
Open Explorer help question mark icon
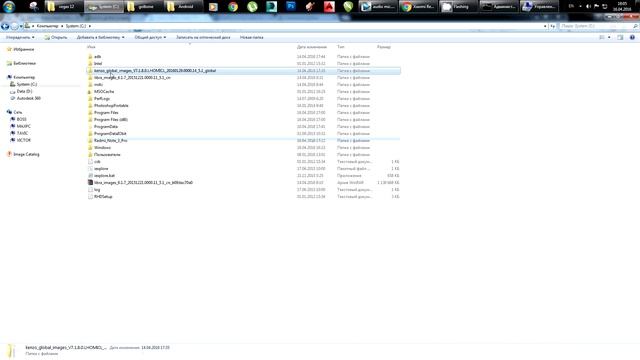coord(632,37)
